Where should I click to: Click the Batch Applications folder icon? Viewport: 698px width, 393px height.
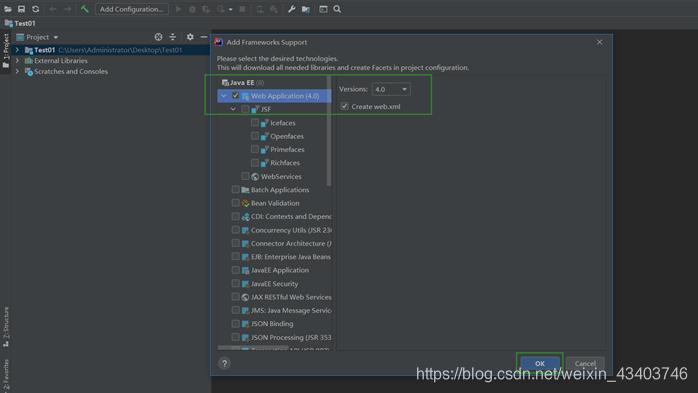coord(245,190)
